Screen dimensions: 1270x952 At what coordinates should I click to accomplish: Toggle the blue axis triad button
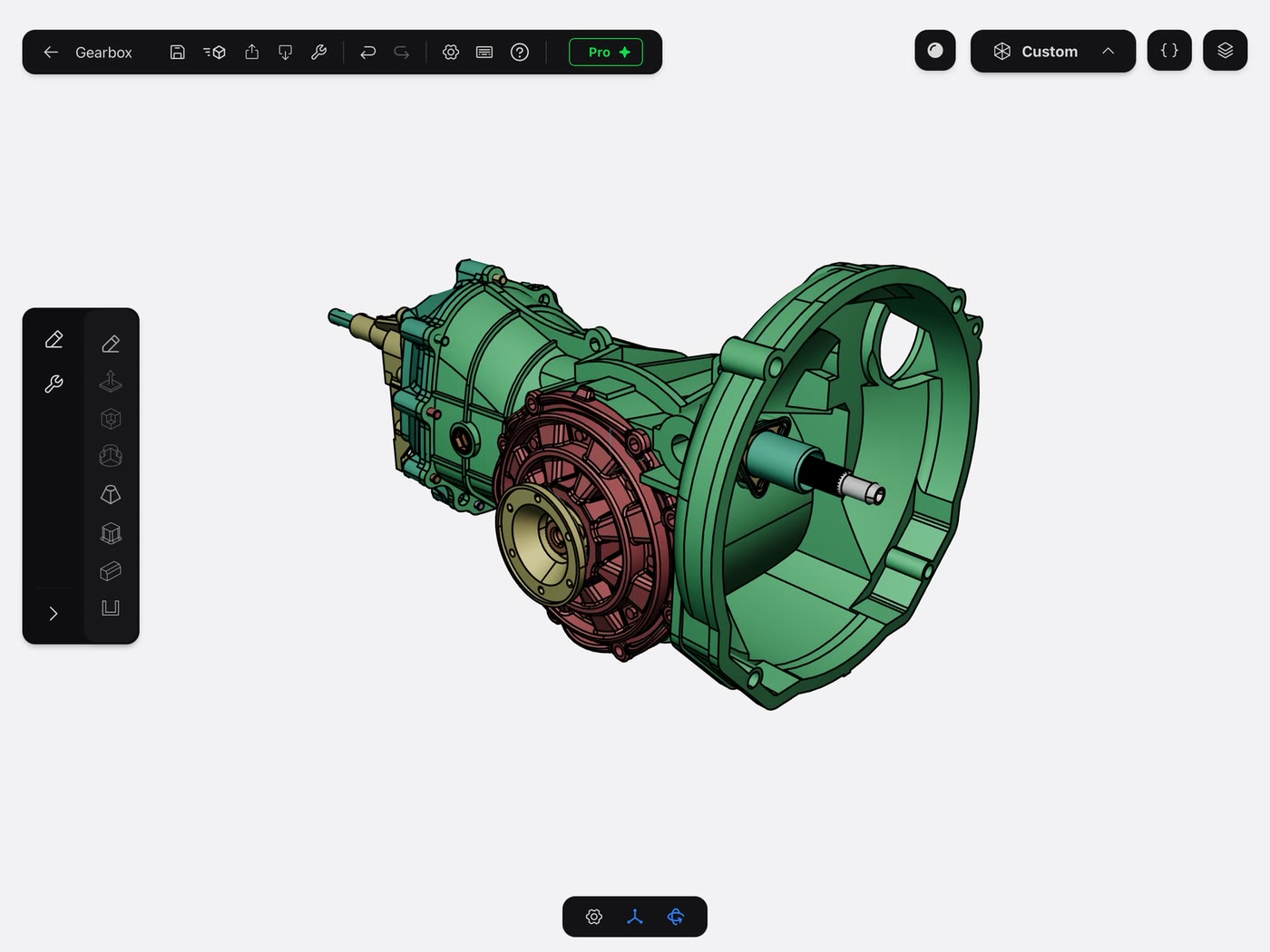point(635,917)
